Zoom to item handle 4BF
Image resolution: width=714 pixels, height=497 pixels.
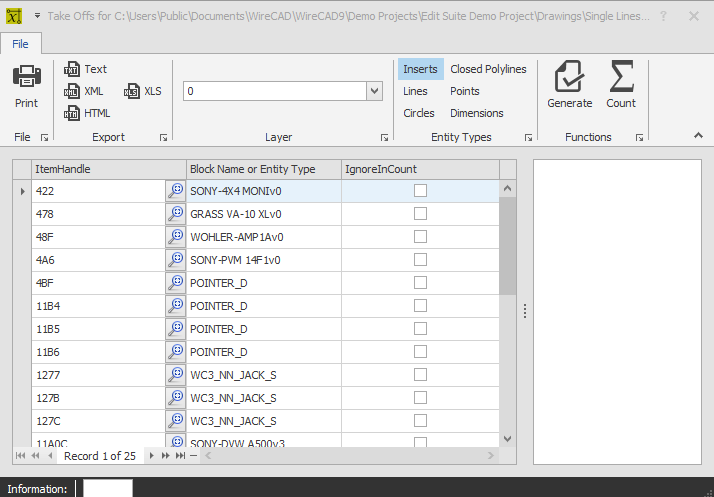(x=175, y=283)
